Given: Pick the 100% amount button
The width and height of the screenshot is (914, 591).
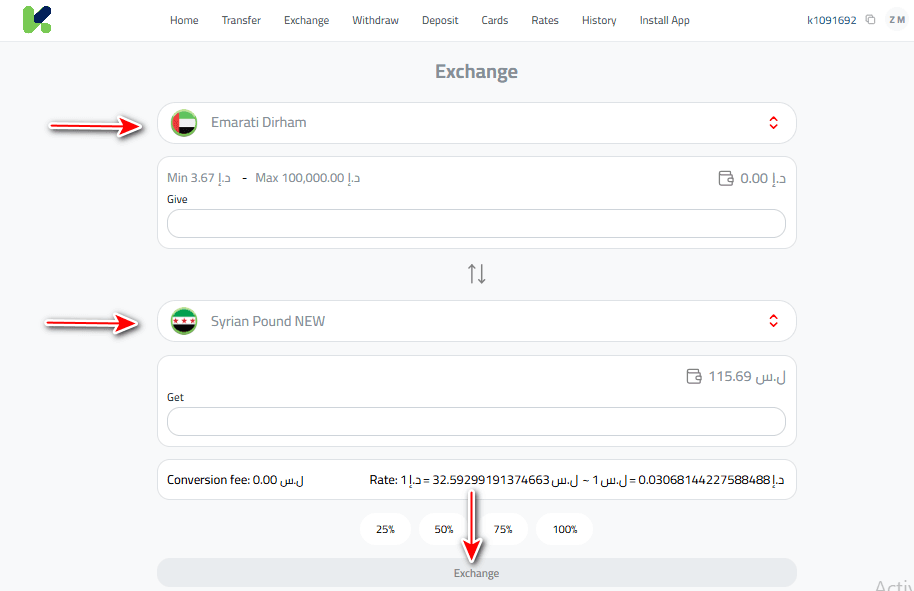Looking at the screenshot, I should (x=565, y=529).
